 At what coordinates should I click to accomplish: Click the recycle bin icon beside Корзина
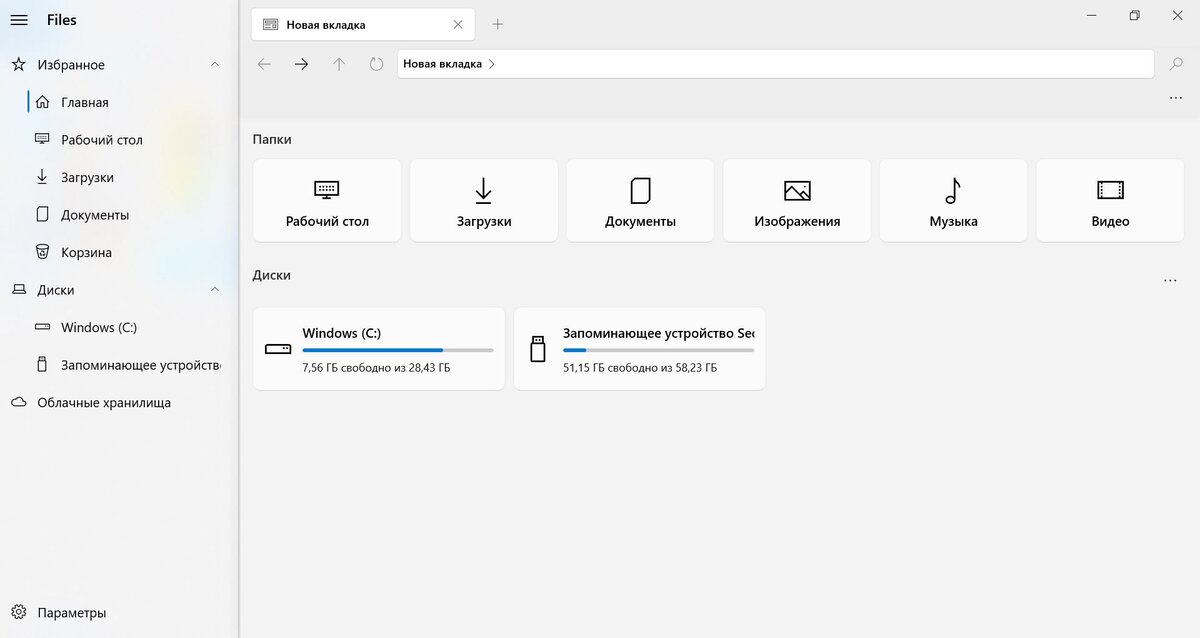pos(42,252)
